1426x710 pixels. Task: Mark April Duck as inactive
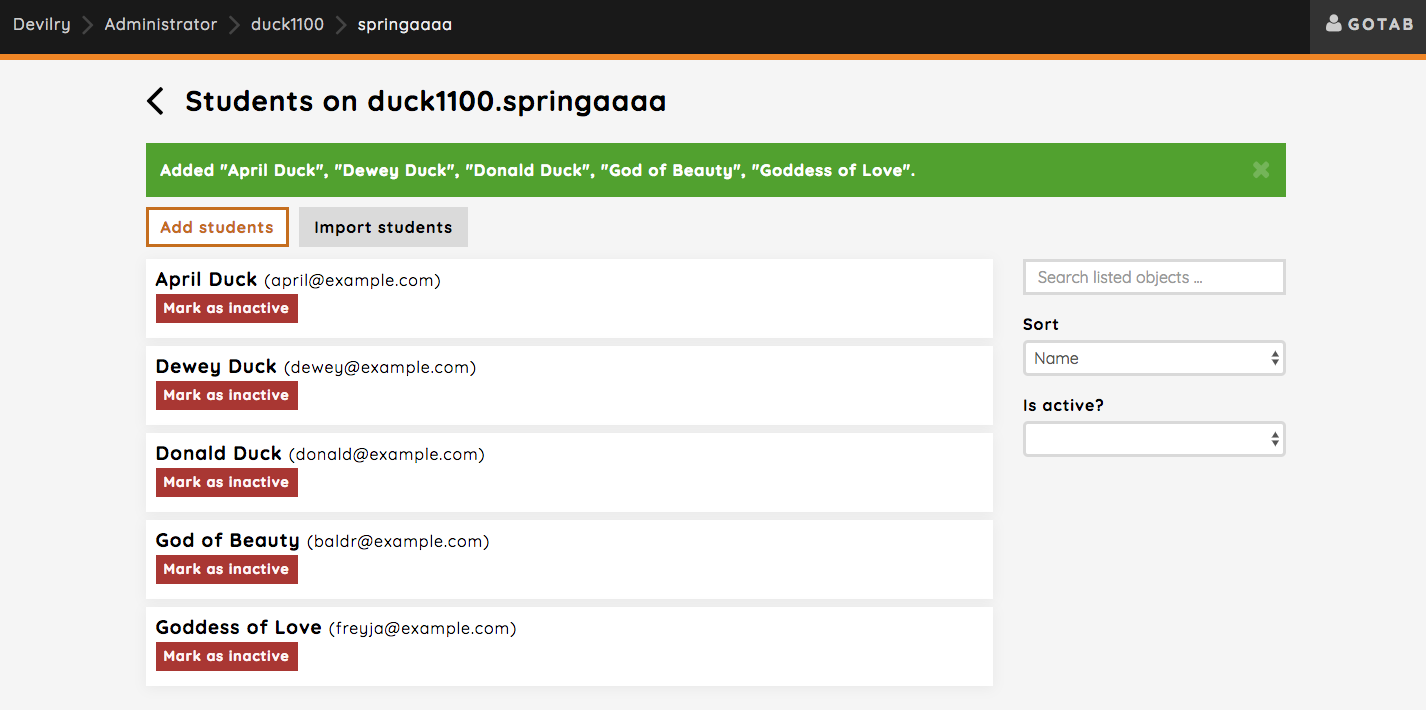tap(227, 308)
